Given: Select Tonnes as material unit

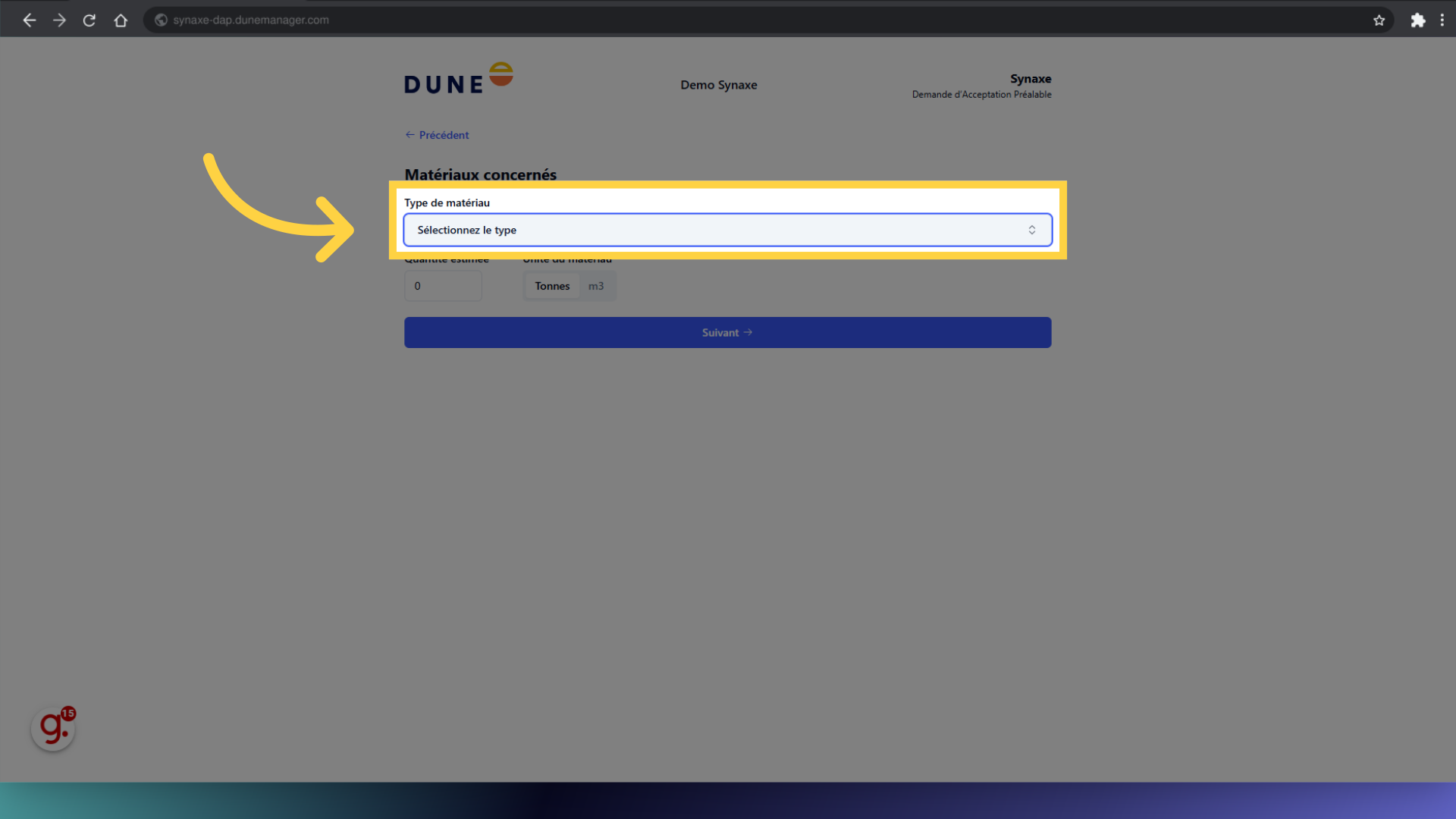Looking at the screenshot, I should tap(551, 286).
